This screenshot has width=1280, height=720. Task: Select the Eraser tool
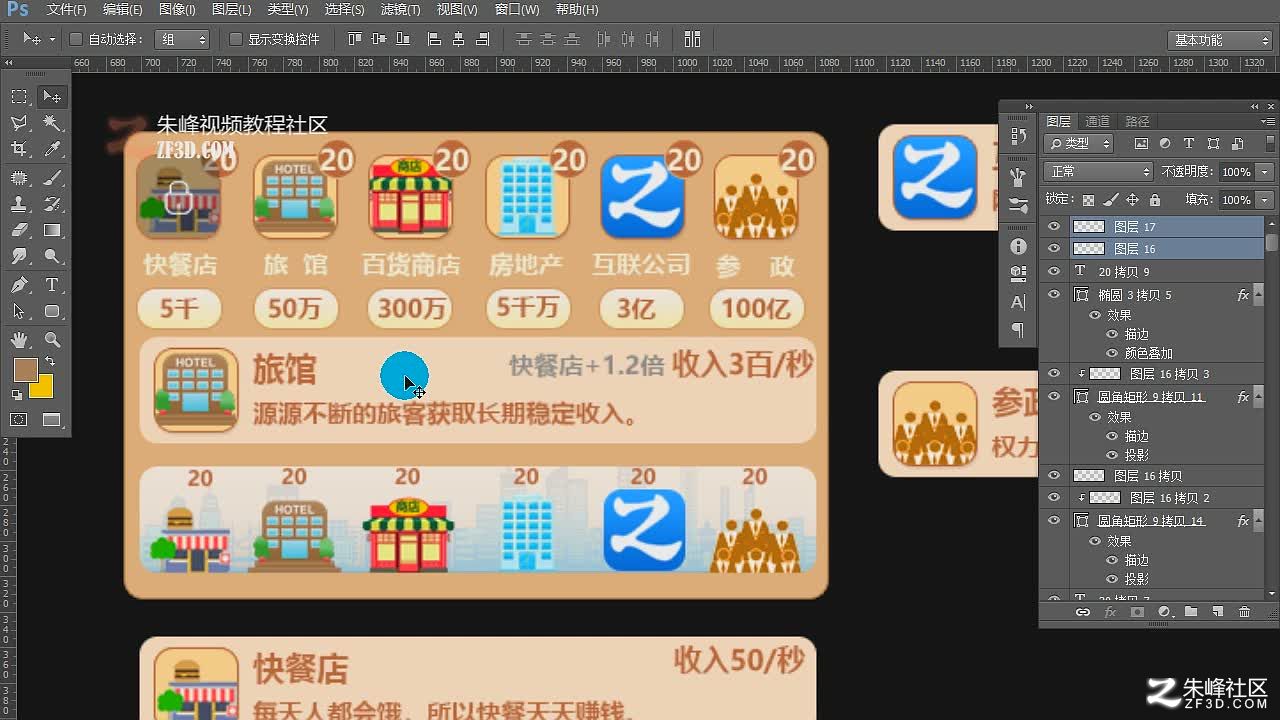coord(19,230)
